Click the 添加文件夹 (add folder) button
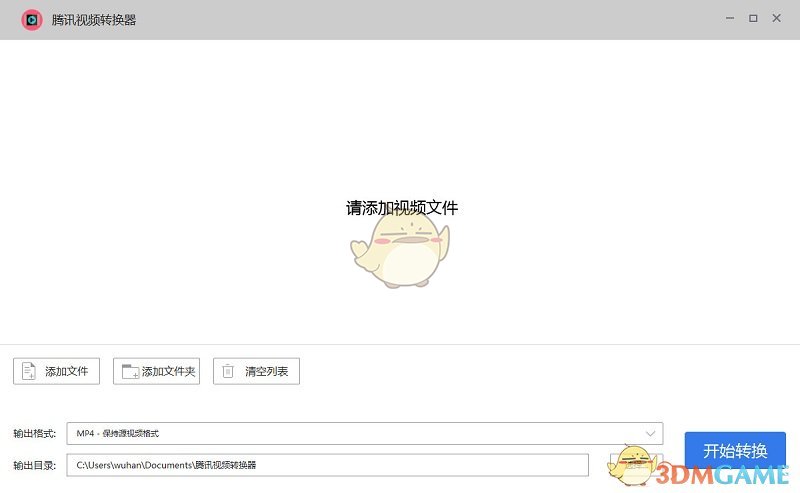Viewport: 800px width, 493px height. 156,371
